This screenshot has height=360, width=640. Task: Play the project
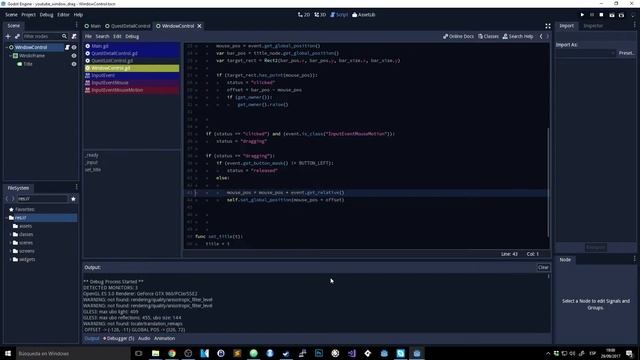click(582, 15)
